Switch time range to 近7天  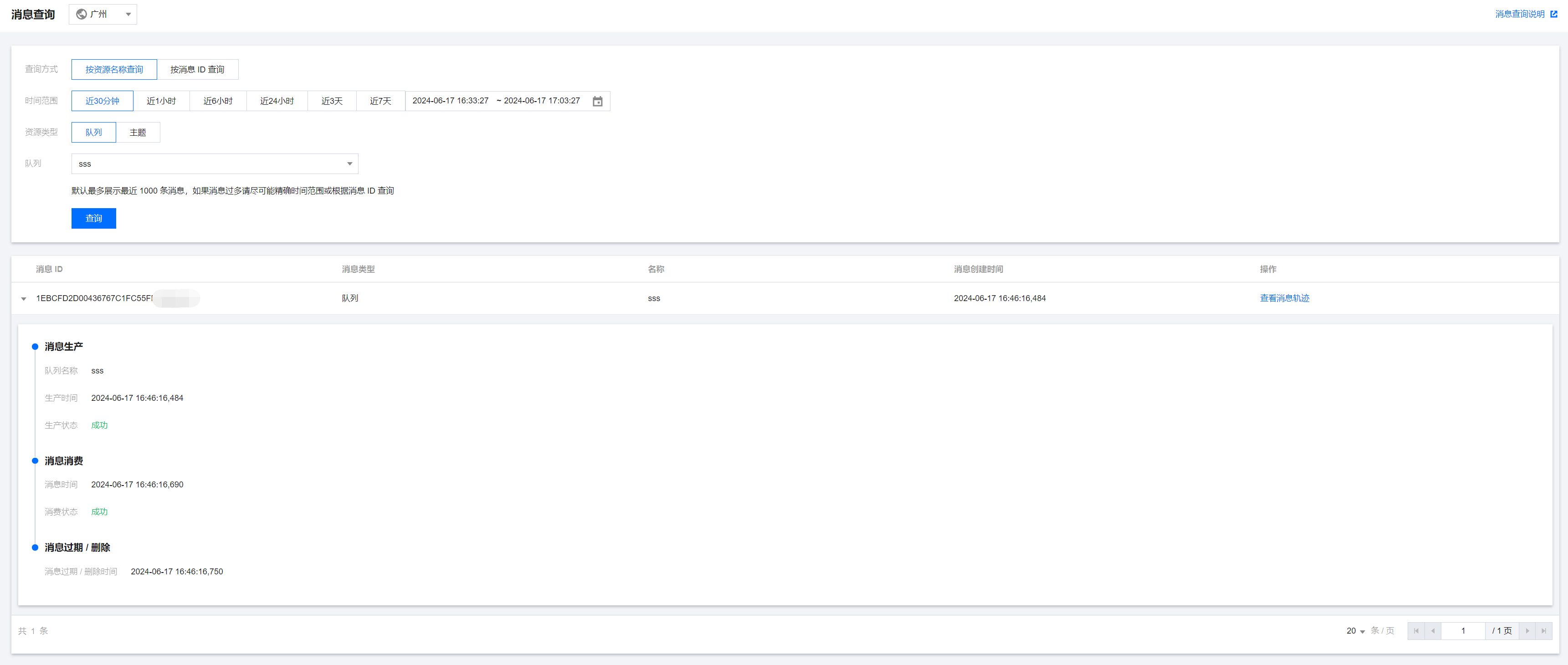(380, 101)
